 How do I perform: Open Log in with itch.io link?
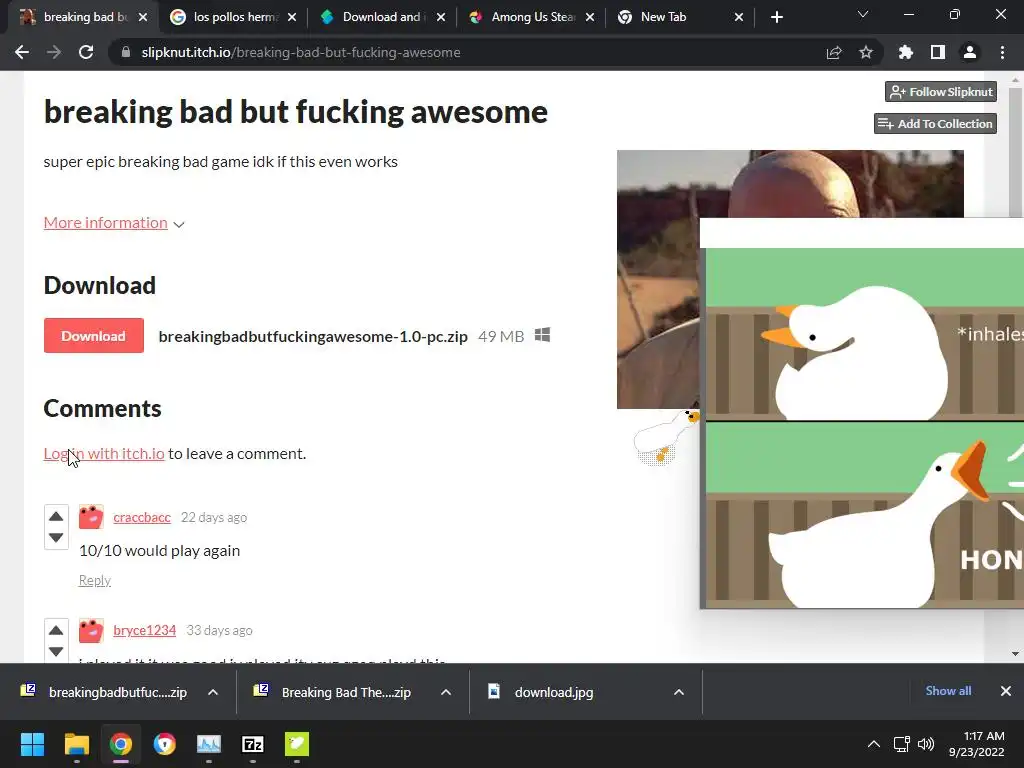coord(104,453)
